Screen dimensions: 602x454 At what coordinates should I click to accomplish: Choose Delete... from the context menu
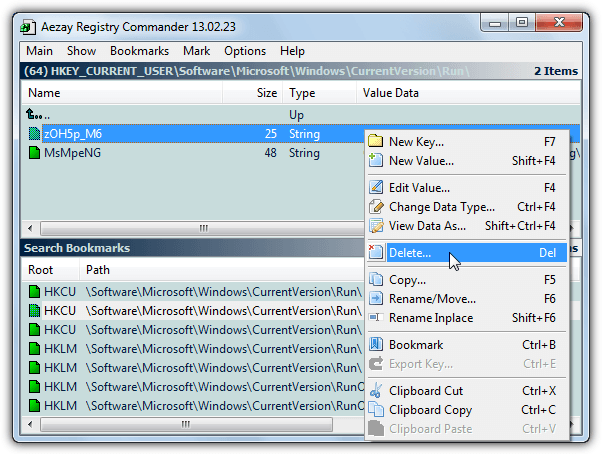467,253
